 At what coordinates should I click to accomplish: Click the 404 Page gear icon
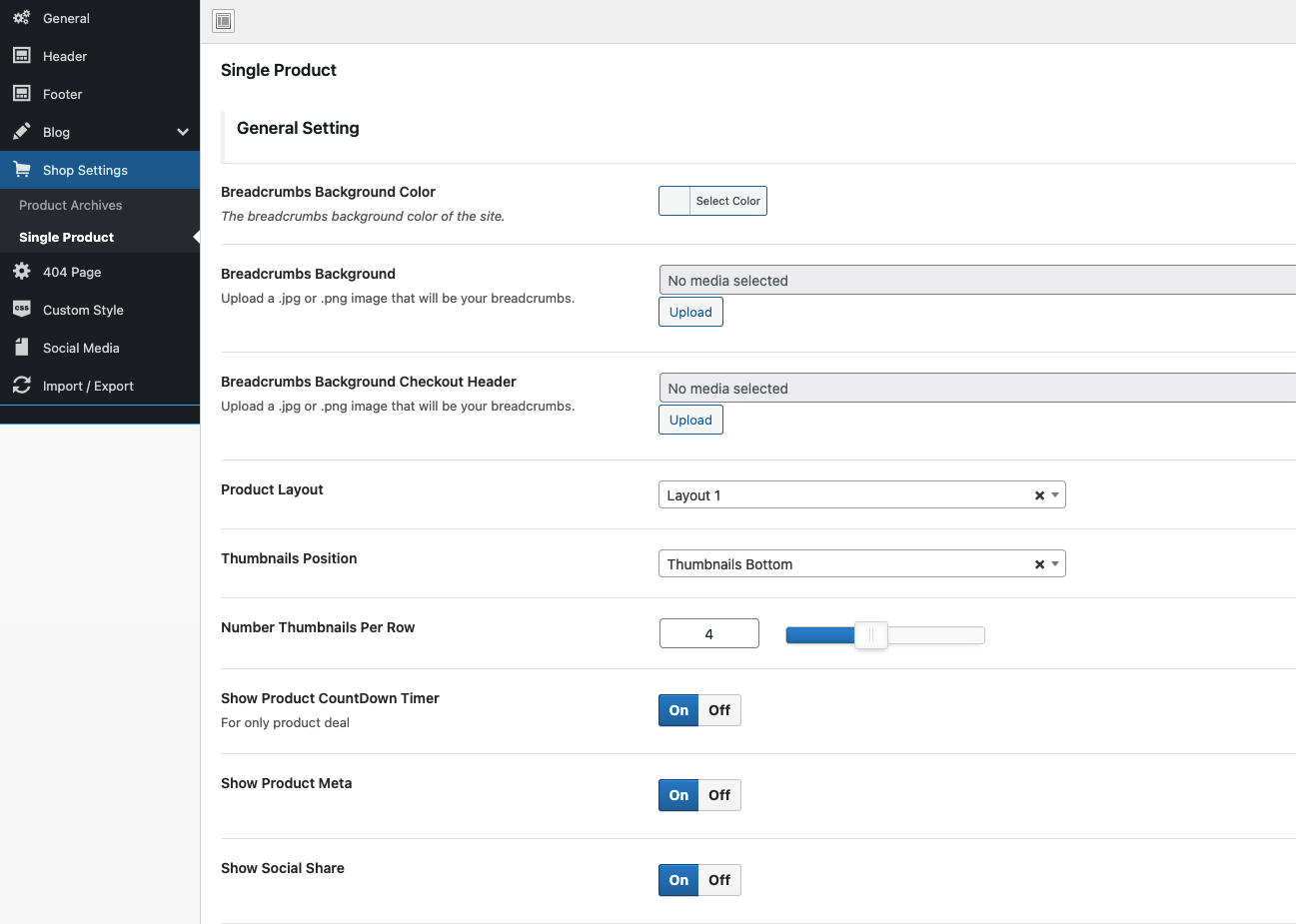(21, 272)
